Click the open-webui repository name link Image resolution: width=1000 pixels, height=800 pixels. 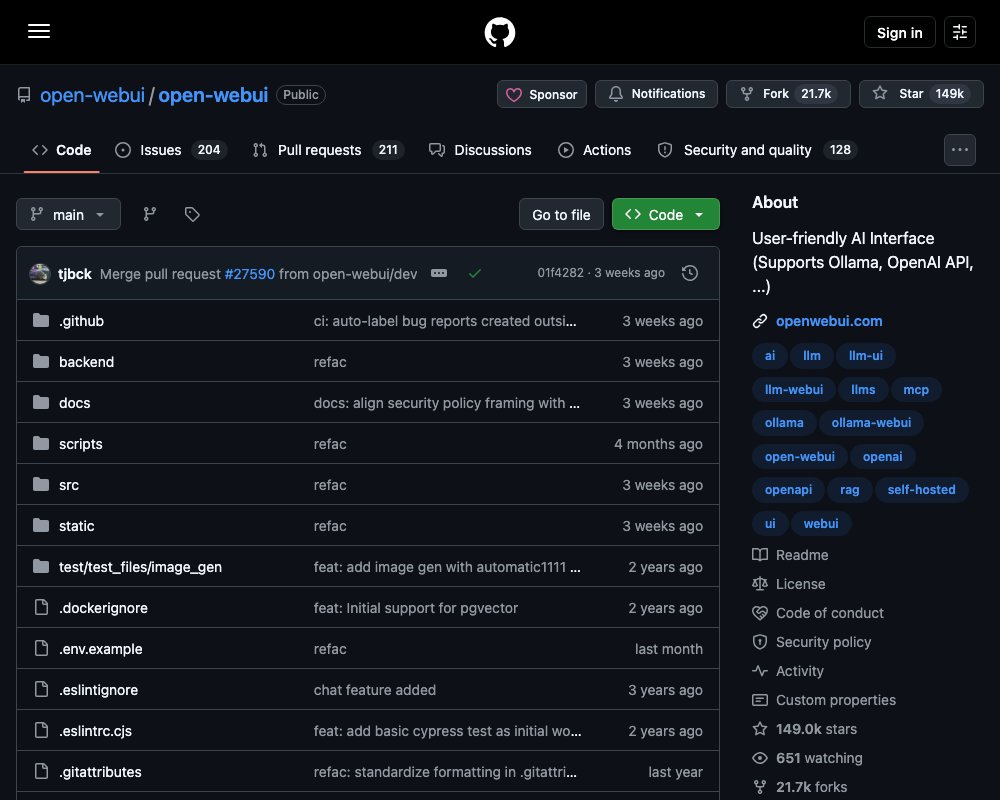[213, 95]
